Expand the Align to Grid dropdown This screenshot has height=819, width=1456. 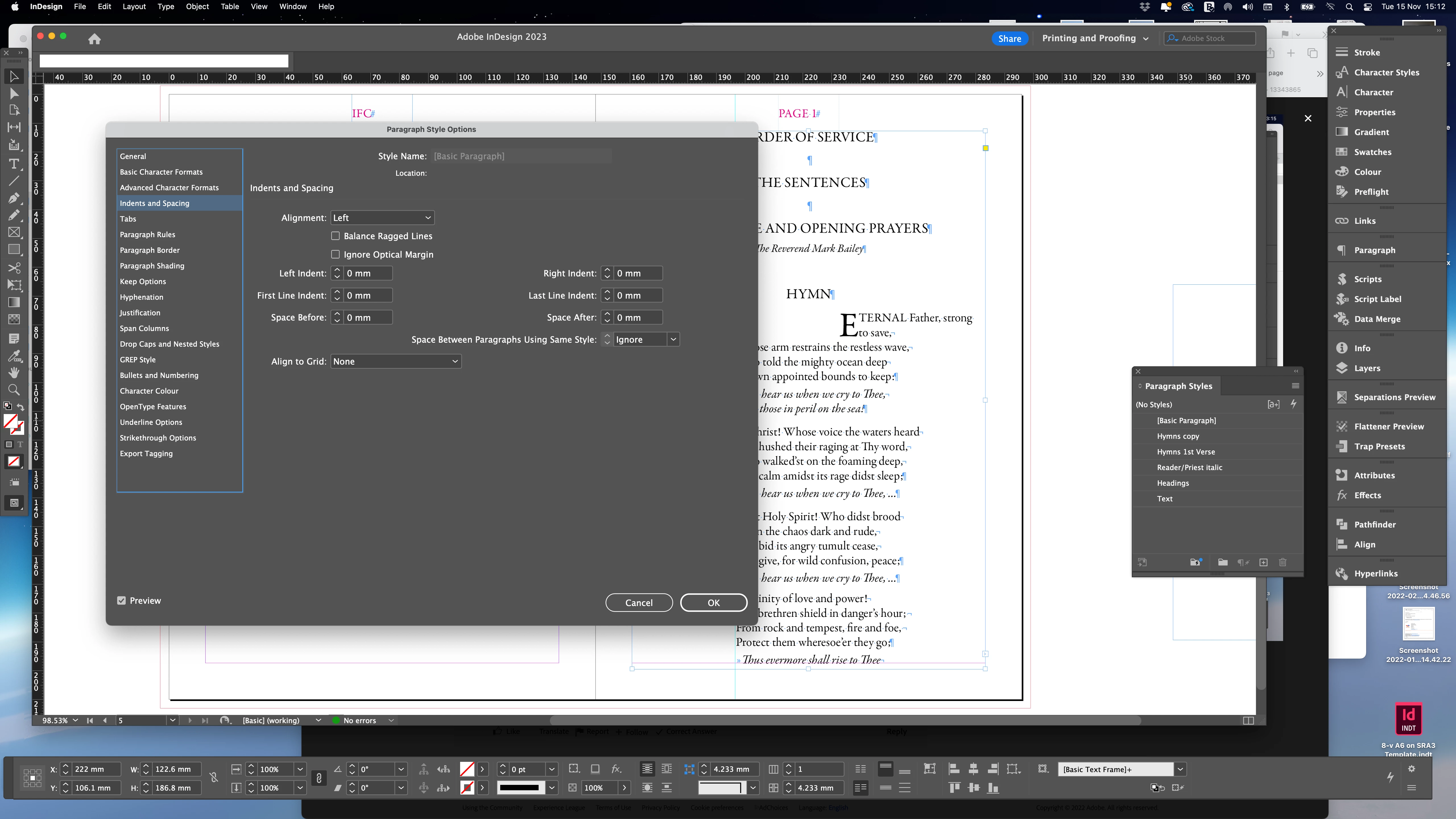tap(396, 362)
